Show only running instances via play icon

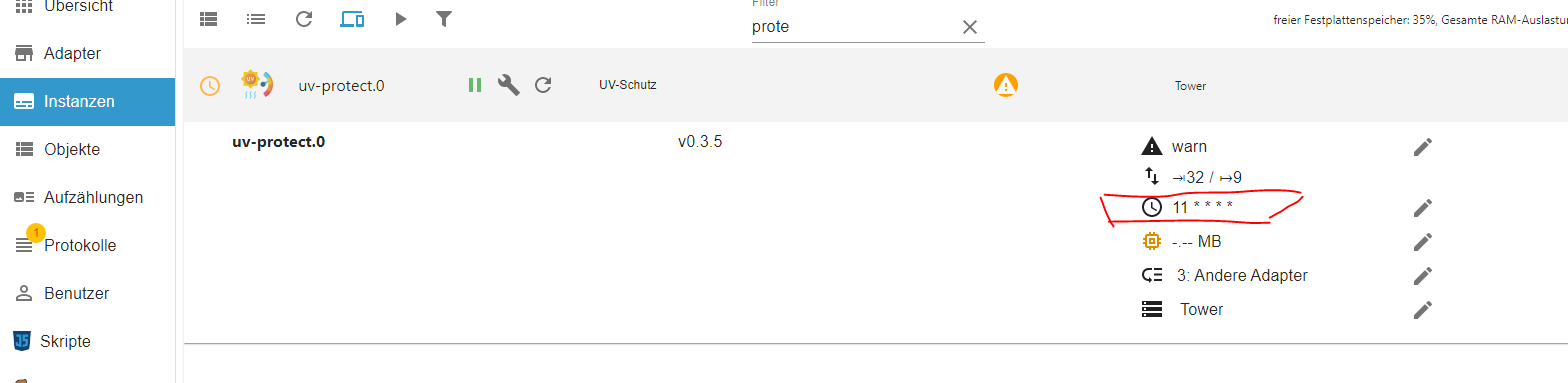click(401, 19)
